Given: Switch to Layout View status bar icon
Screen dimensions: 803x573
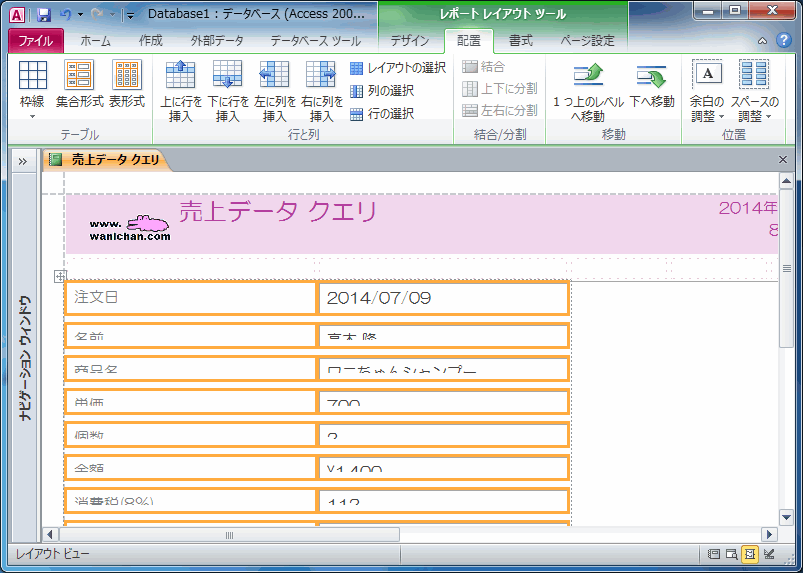Looking at the screenshot, I should point(750,554).
